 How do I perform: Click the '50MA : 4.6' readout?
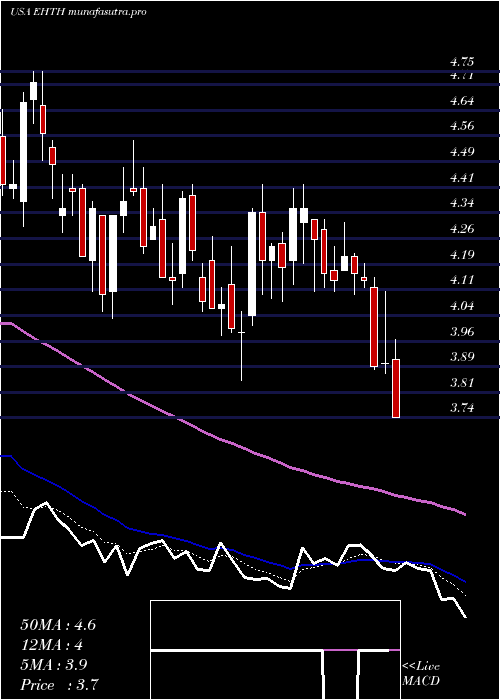tap(58, 625)
